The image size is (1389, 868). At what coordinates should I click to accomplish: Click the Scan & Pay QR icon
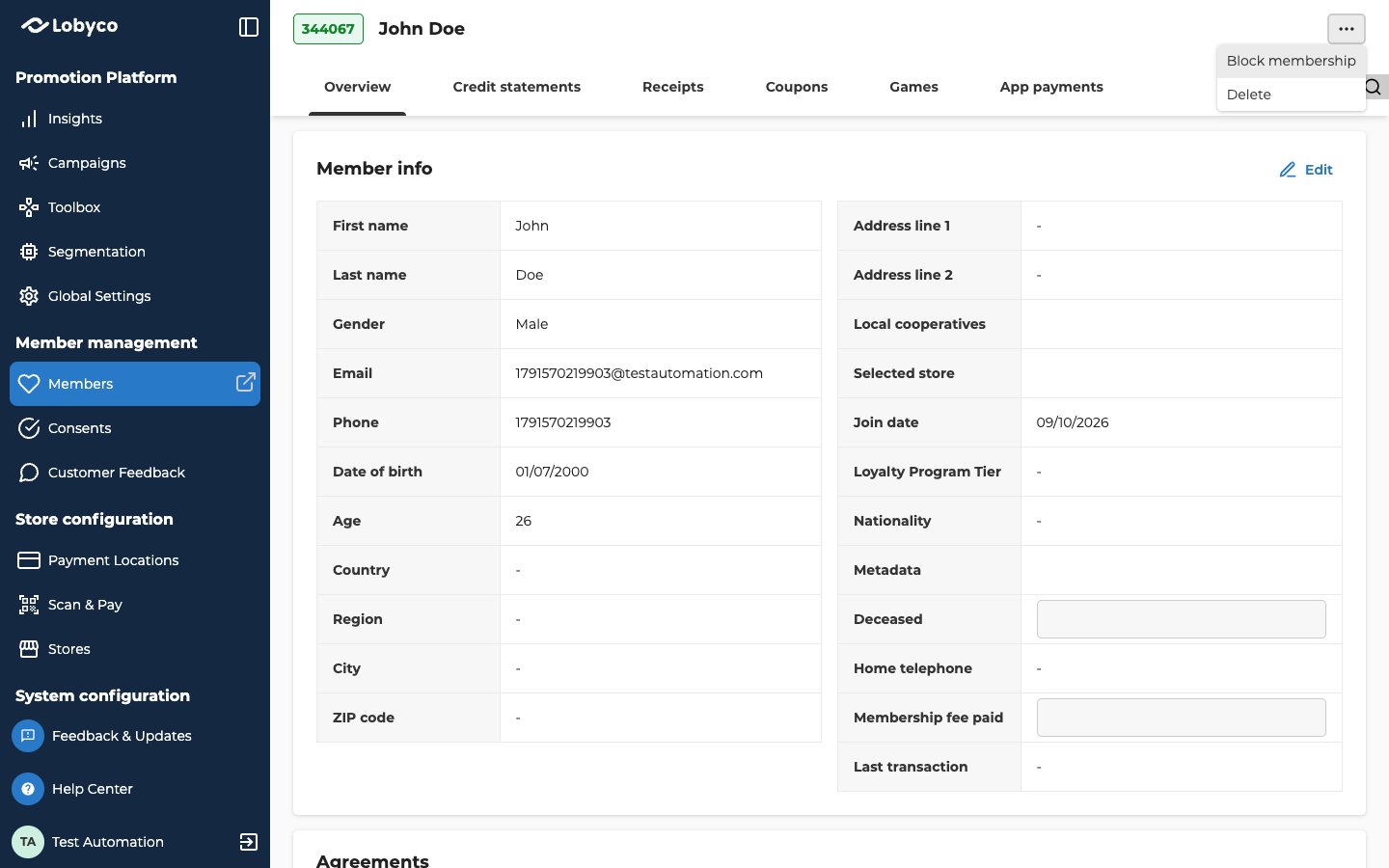29,605
